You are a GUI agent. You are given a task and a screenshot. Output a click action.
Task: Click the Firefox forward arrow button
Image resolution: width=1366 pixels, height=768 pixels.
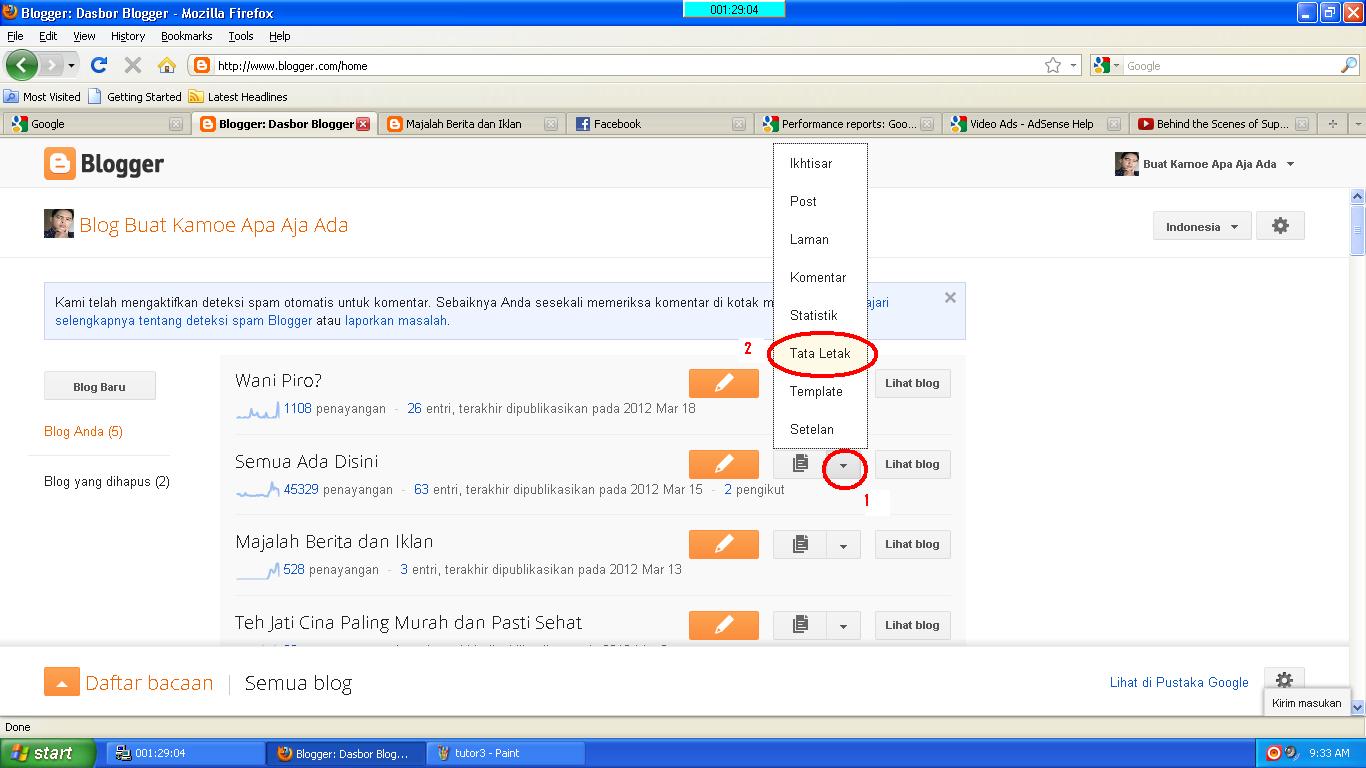pos(51,65)
